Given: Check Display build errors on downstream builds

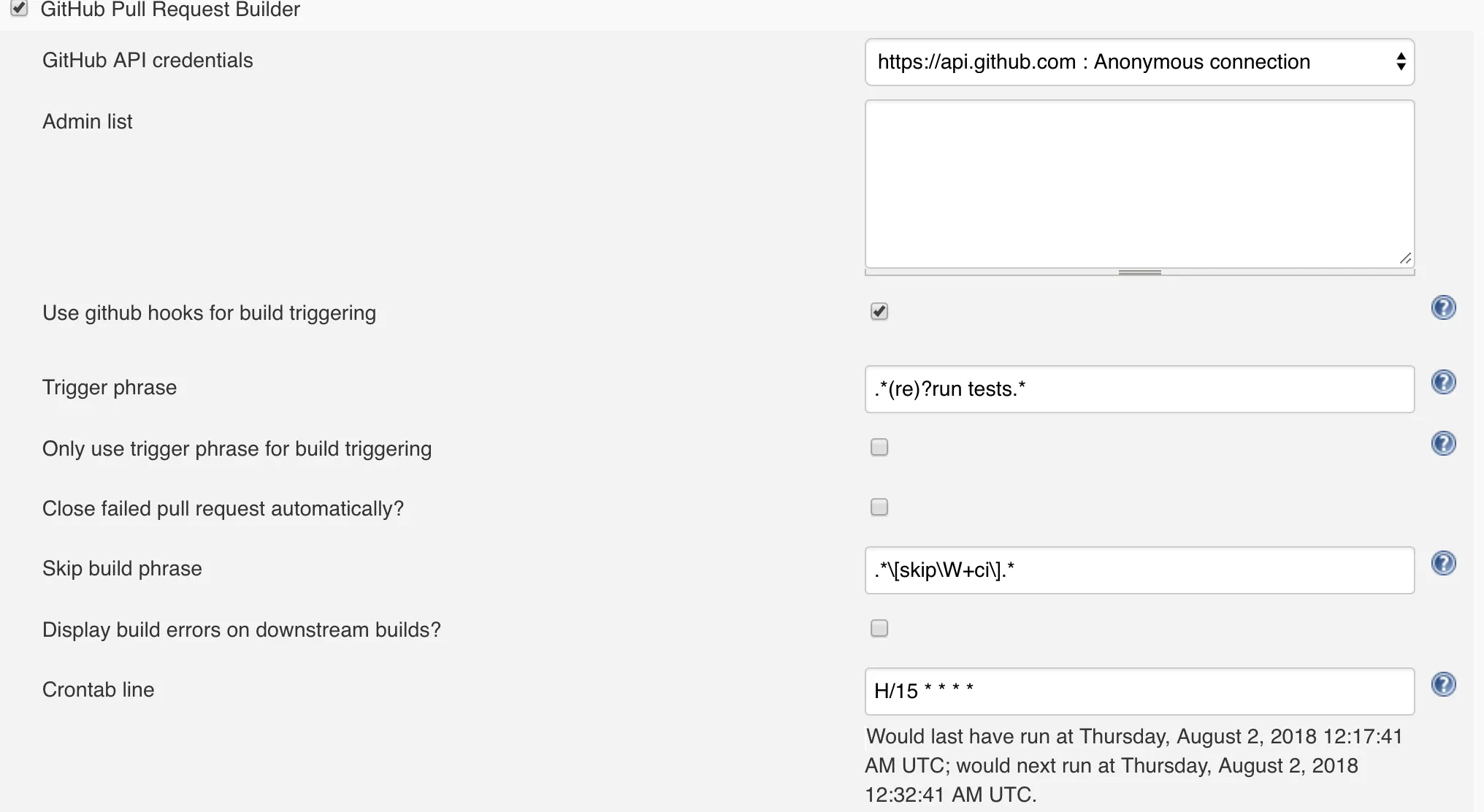Looking at the screenshot, I should [x=879, y=628].
